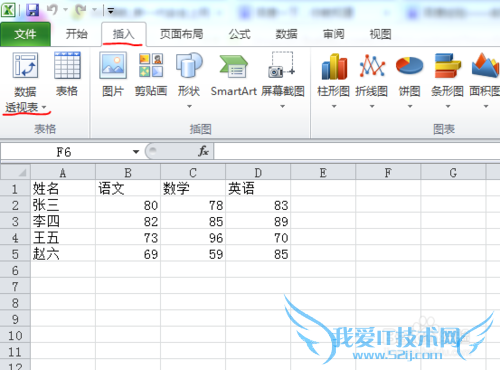500x370 pixels.
Task: Click cell containing 数学
Action: pyautogui.click(x=193, y=189)
